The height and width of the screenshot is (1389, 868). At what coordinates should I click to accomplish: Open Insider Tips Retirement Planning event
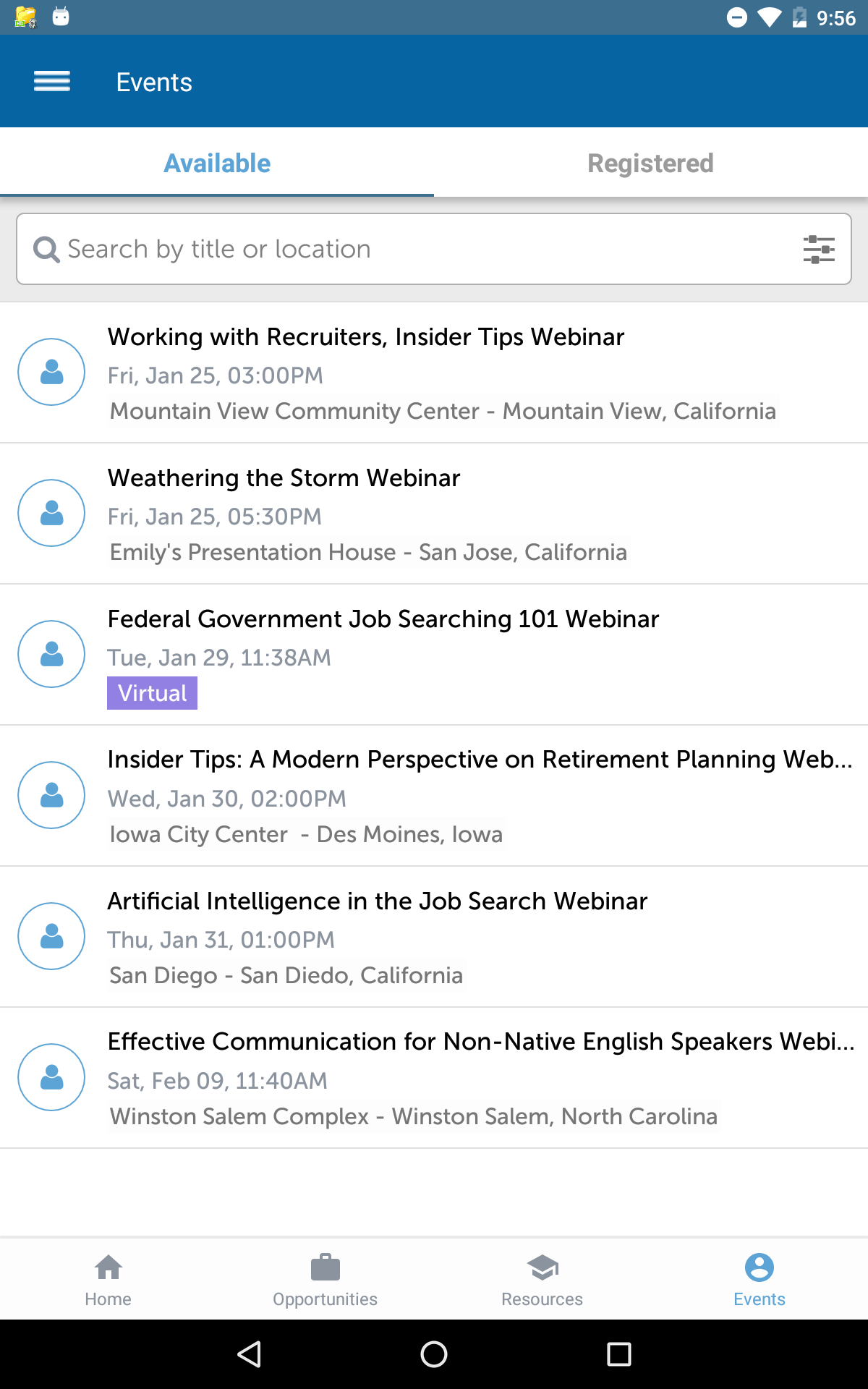tap(434, 796)
